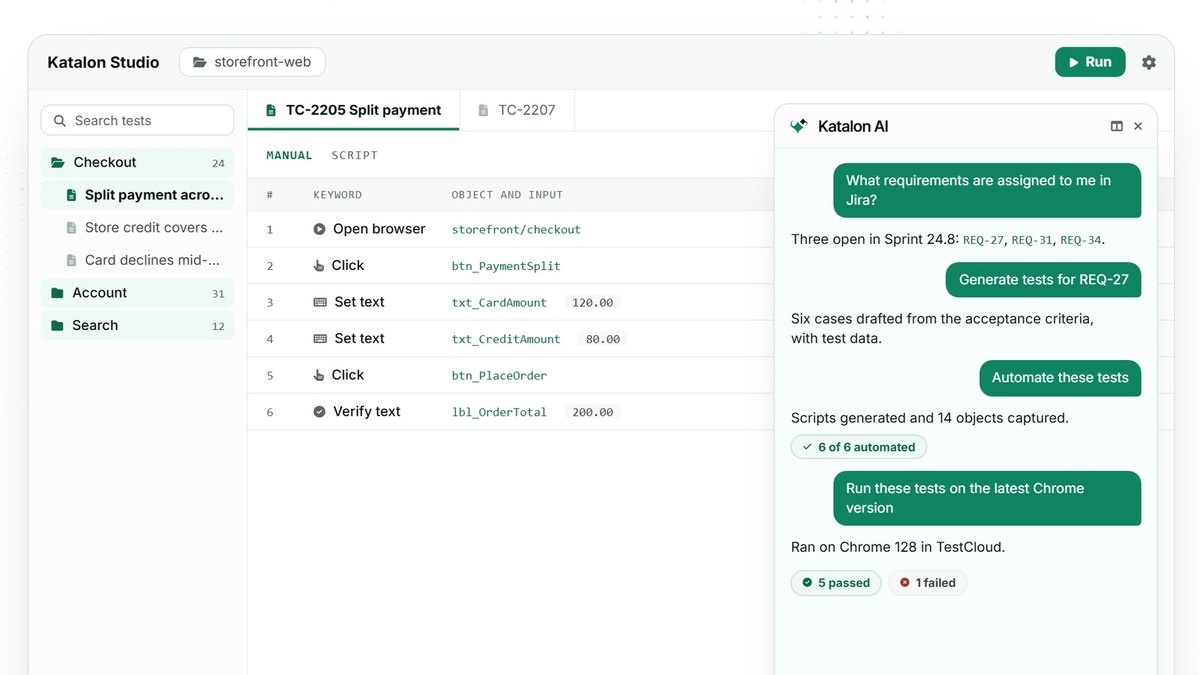Click the keyboard icon in txt_CreditAmount row
1200x675 pixels.
pyautogui.click(x=320, y=338)
